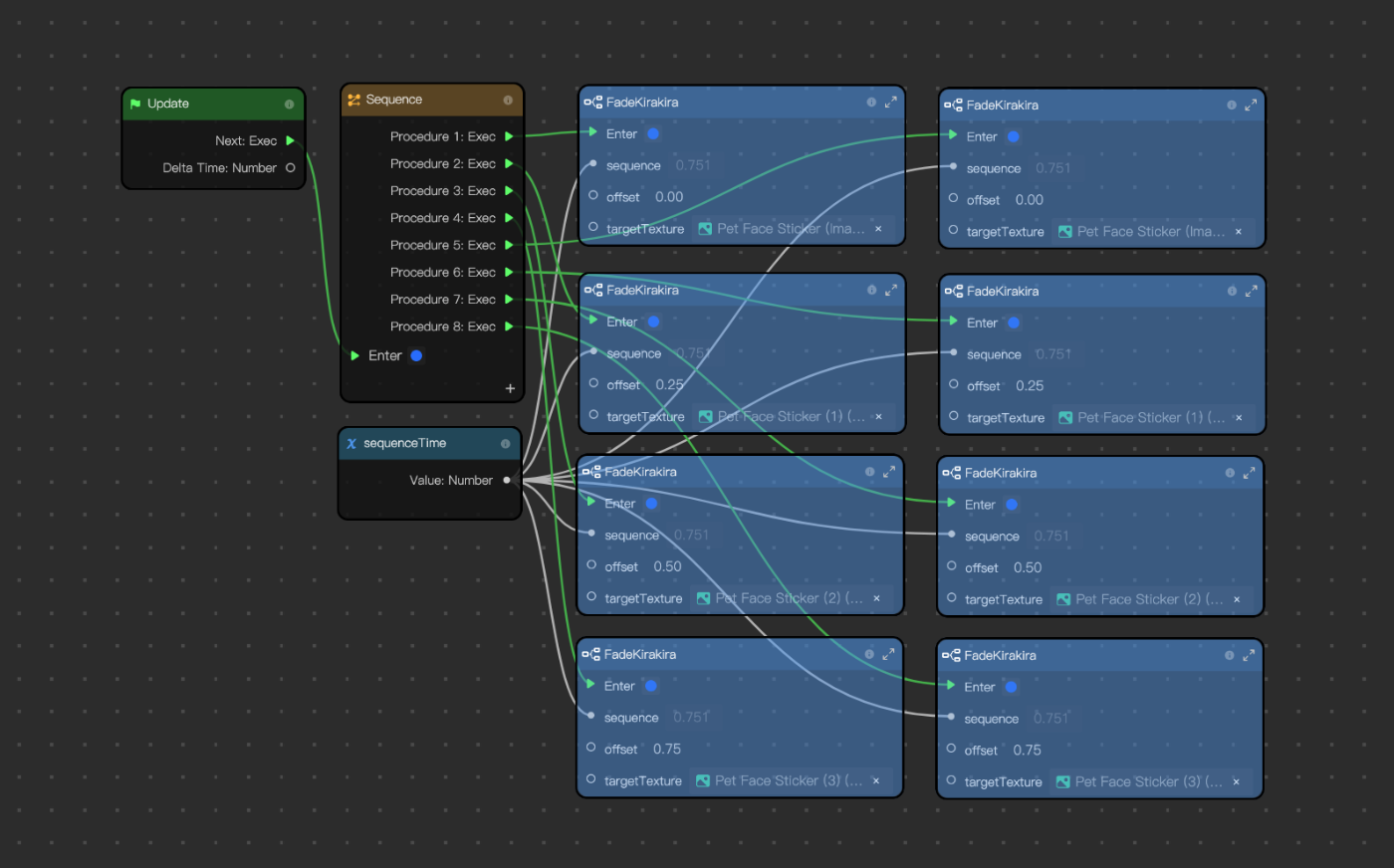Click texture image icon in right-column offset 0.75 targetTexture

pos(1062,782)
